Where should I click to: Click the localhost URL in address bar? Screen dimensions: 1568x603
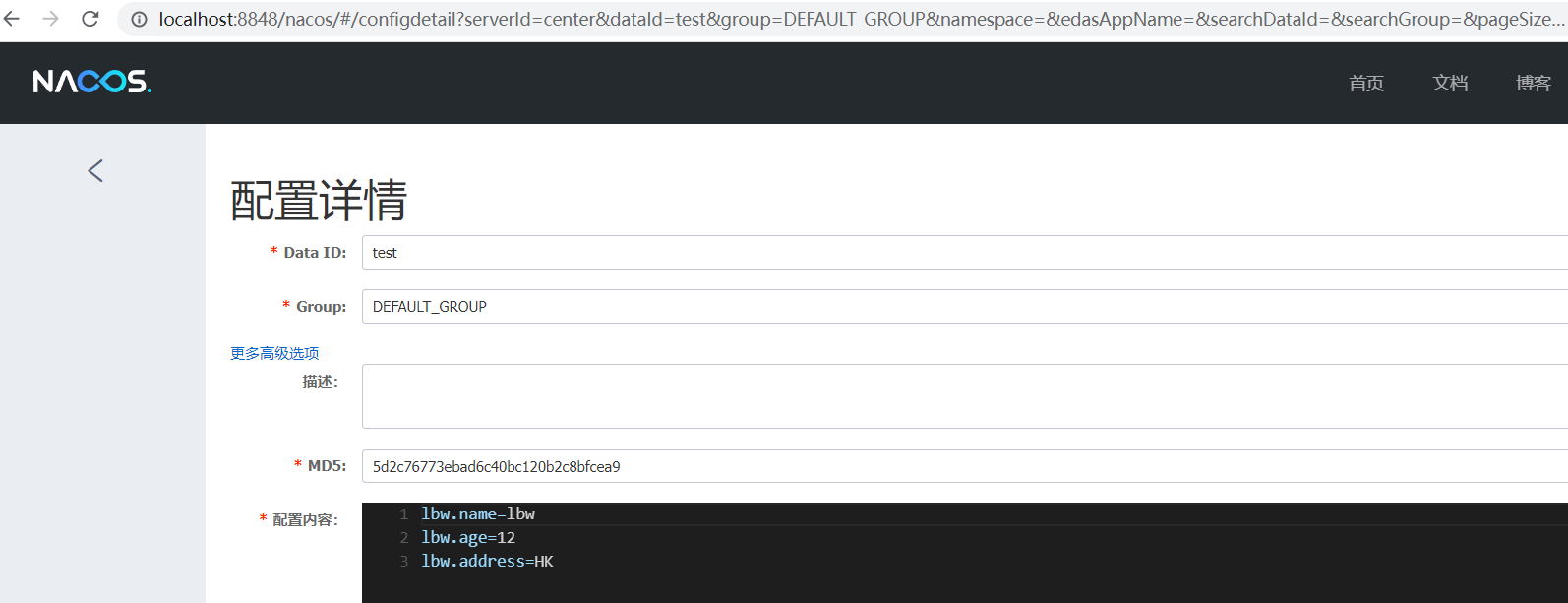coord(861,19)
